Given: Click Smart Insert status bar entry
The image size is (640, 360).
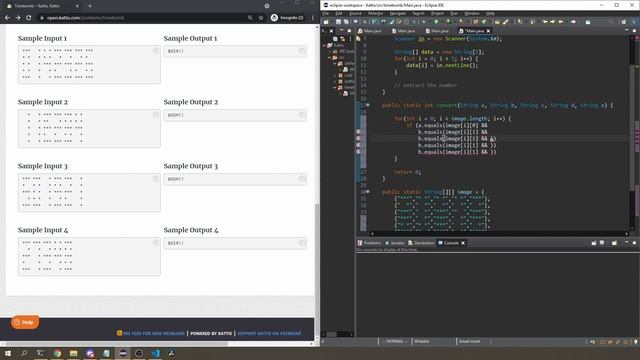Looking at the screenshot, I should 469,341.
